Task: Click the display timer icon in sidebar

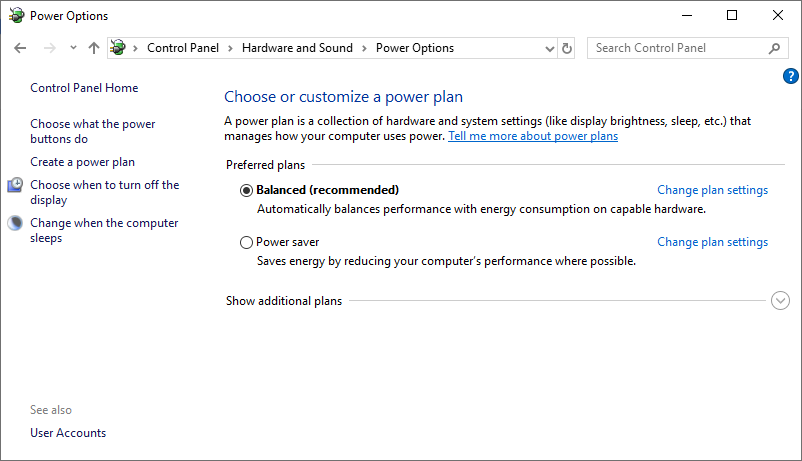Action: coord(15,185)
